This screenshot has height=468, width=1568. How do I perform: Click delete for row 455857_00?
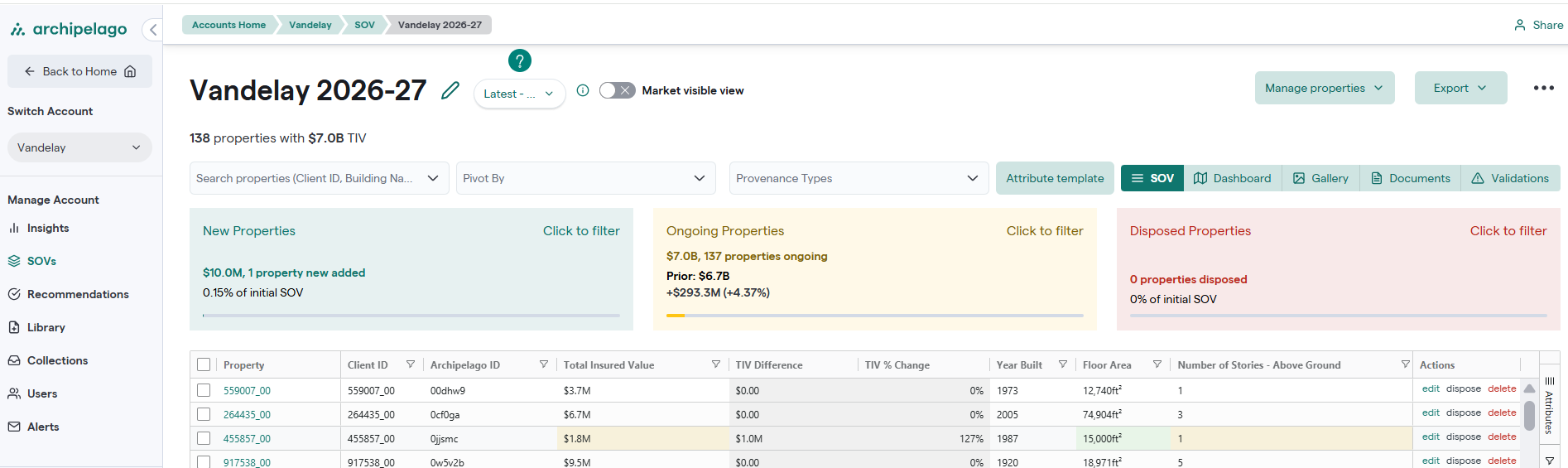coord(1502,437)
